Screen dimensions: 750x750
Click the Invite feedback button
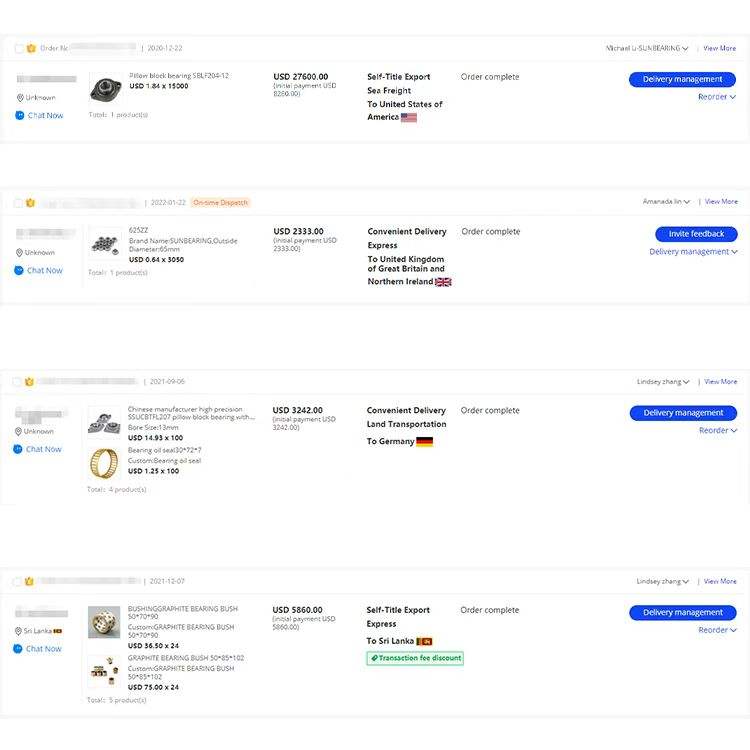696,234
